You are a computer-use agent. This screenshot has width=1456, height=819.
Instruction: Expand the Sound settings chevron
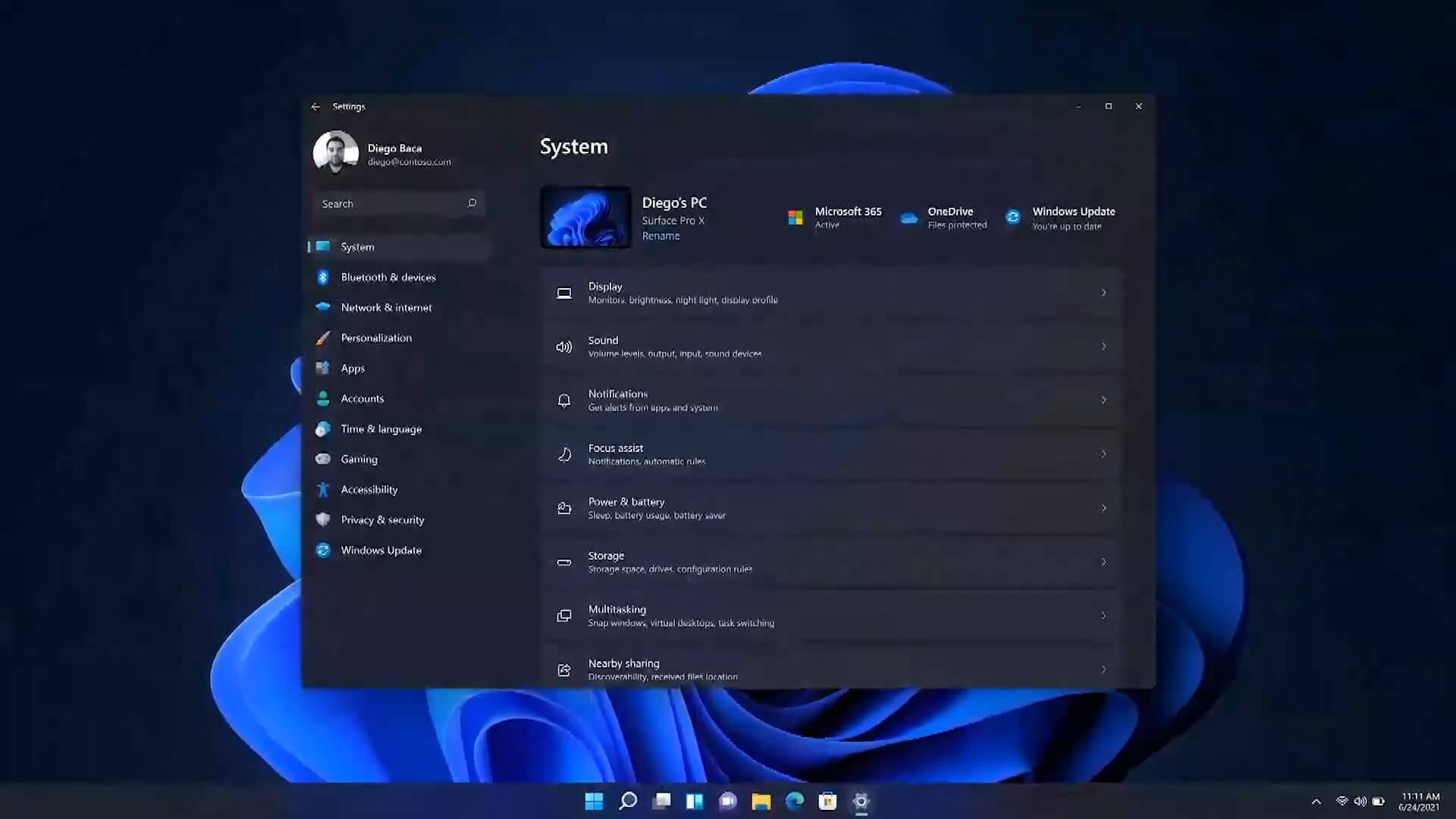pyautogui.click(x=1103, y=346)
